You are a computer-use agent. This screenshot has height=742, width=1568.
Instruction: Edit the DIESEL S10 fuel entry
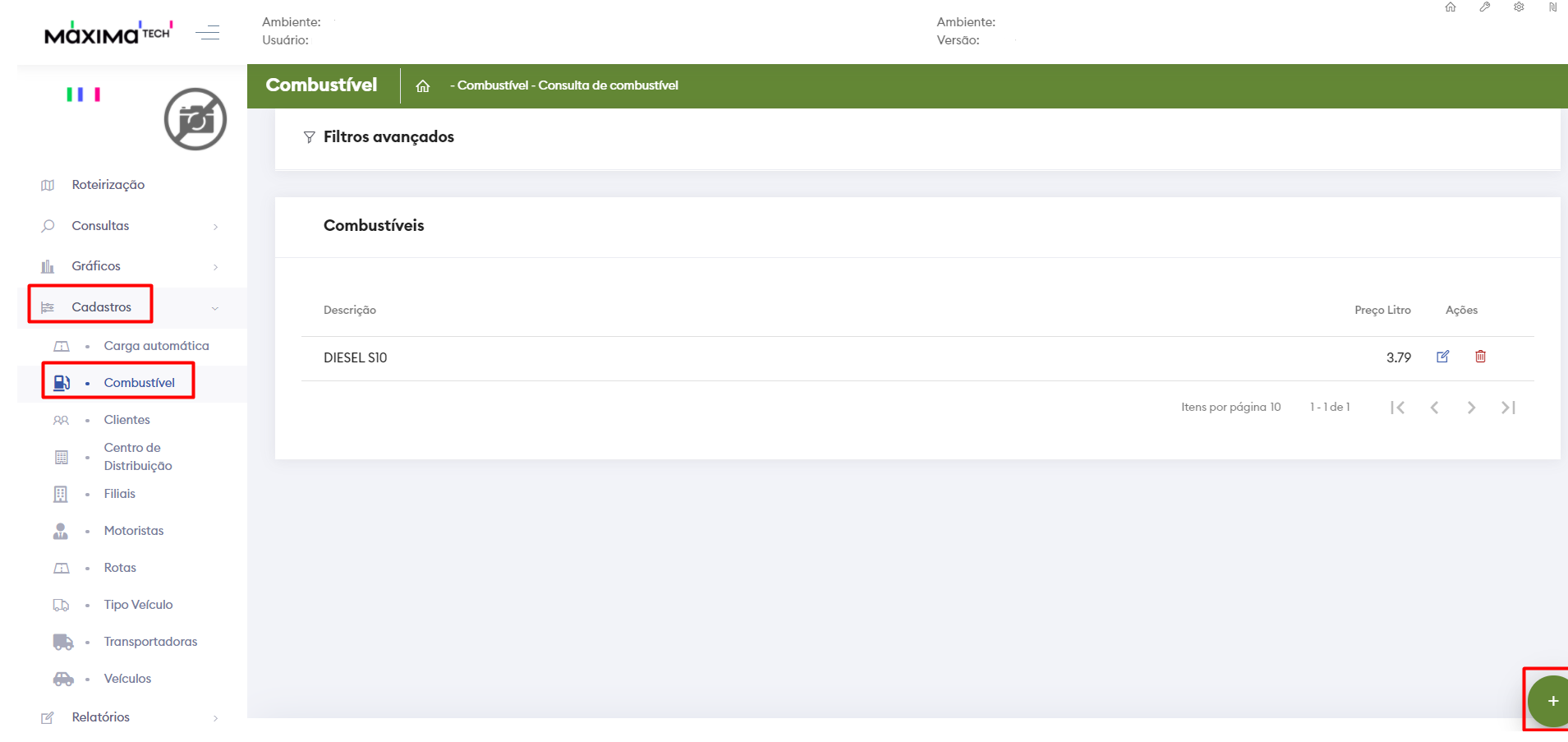1443,357
